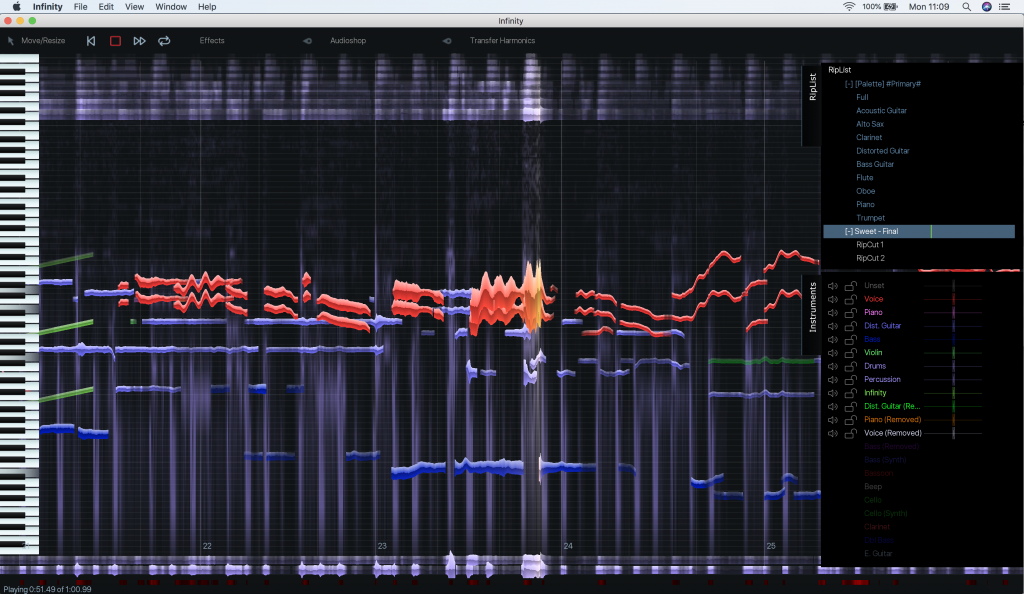
Task: Open the Edit menu
Action: click(x=106, y=7)
